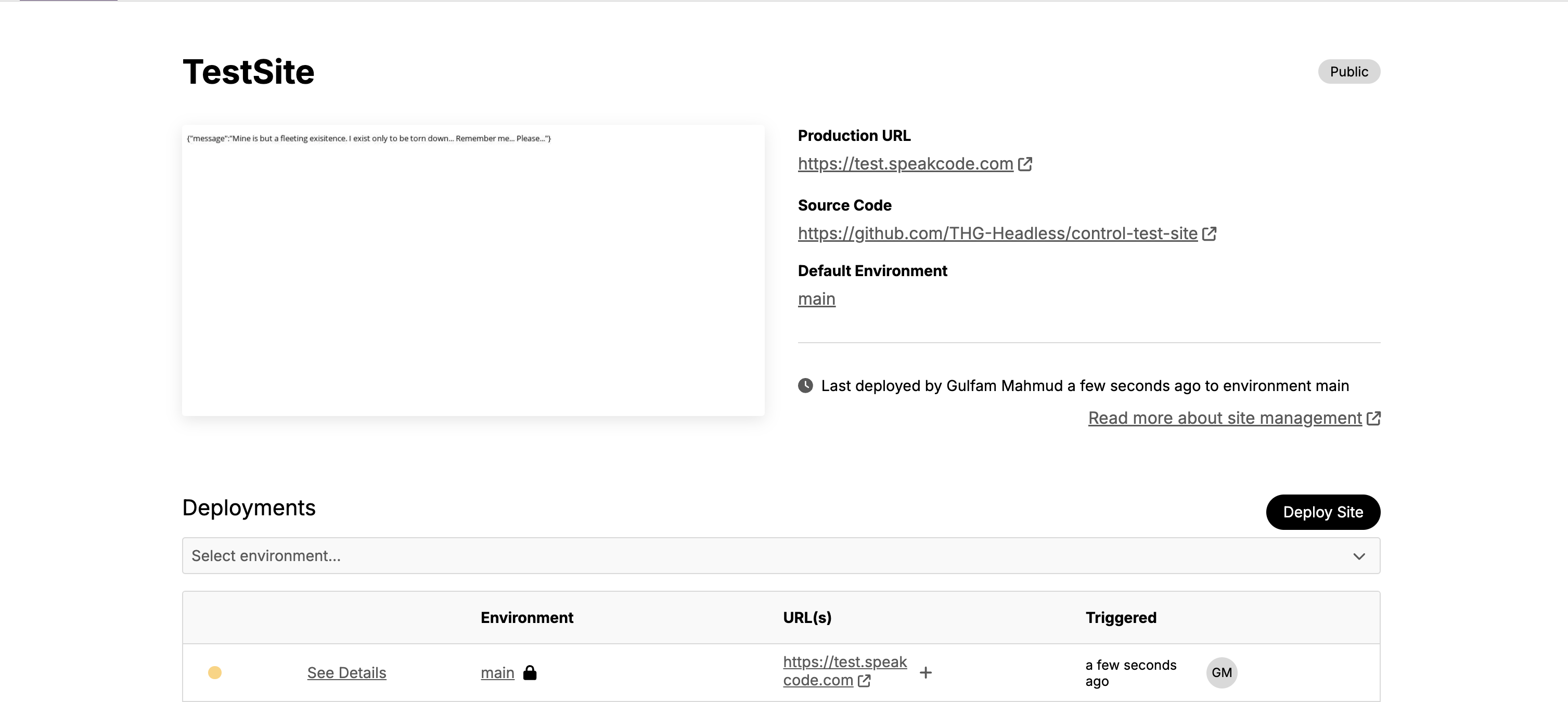Click the site preview thumbnail
Image resolution: width=1568 pixels, height=702 pixels.
(x=473, y=270)
